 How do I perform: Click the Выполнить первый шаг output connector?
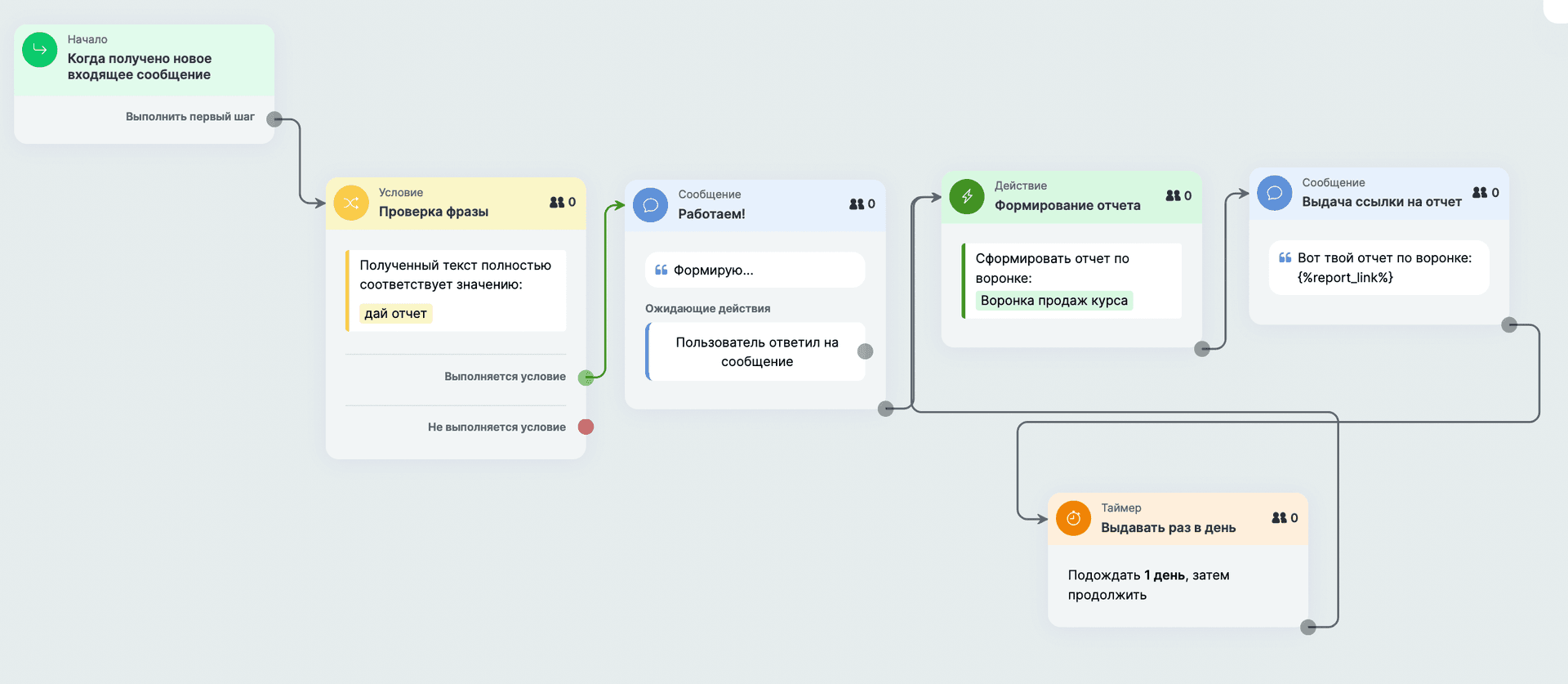click(x=274, y=119)
